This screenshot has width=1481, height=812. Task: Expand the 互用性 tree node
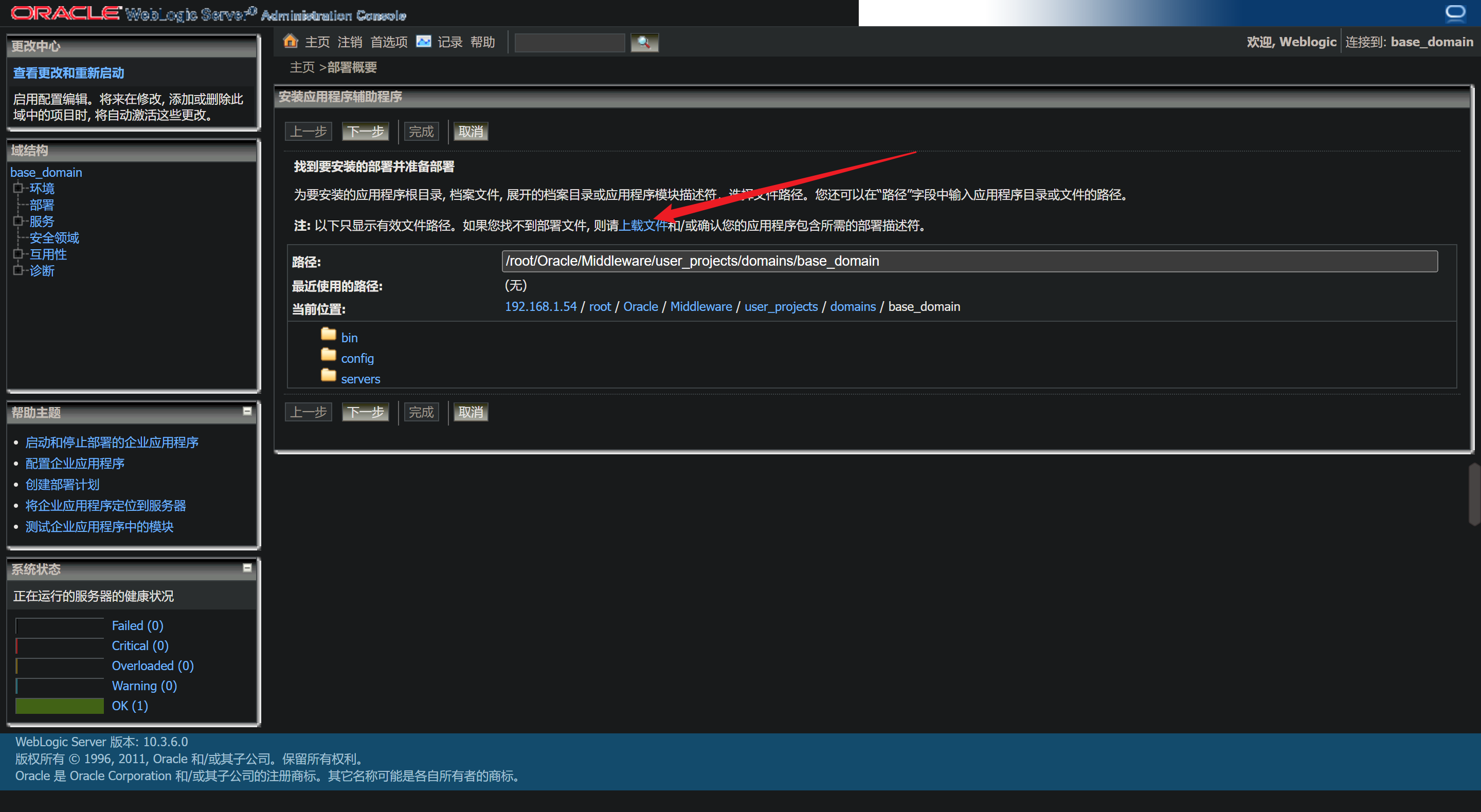(x=18, y=253)
